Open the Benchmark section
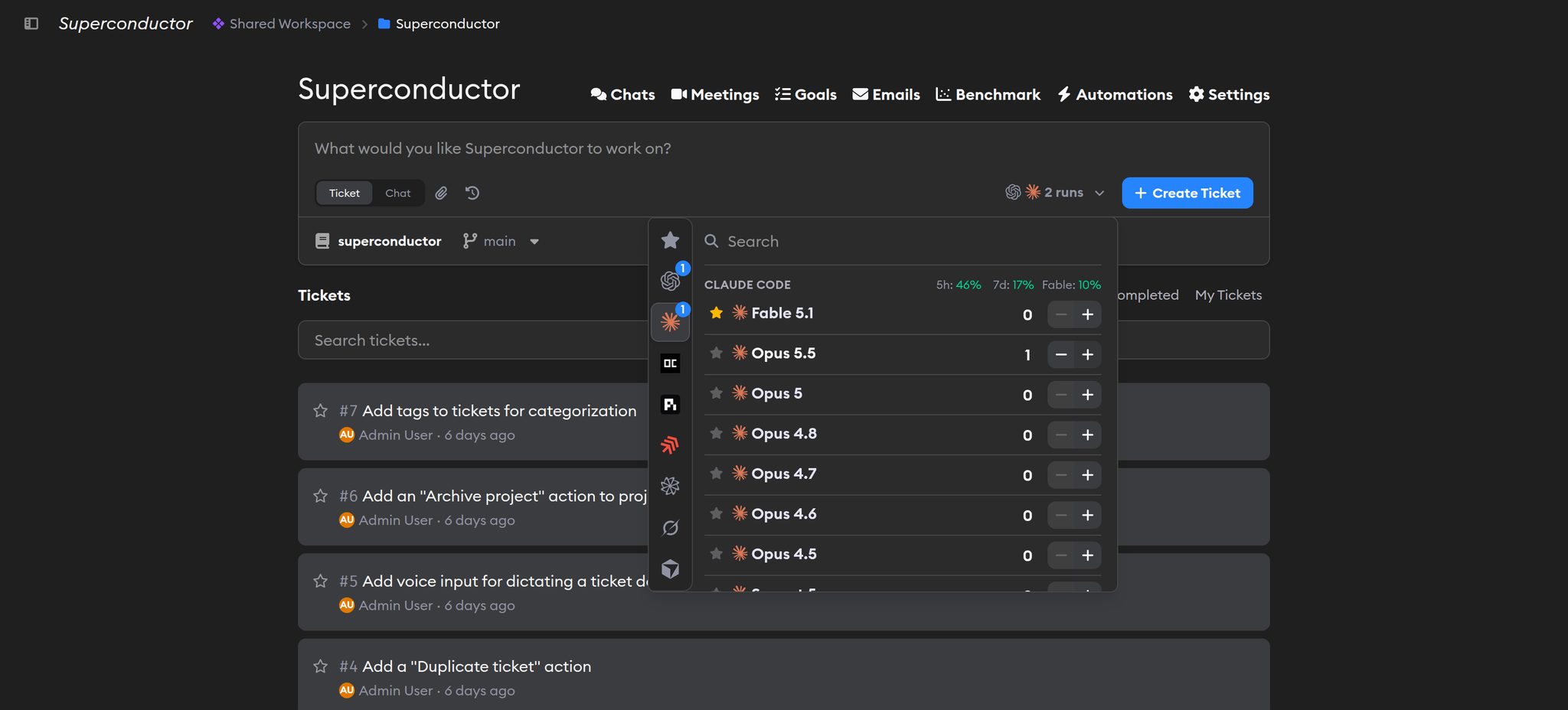1568x710 pixels. (988, 94)
